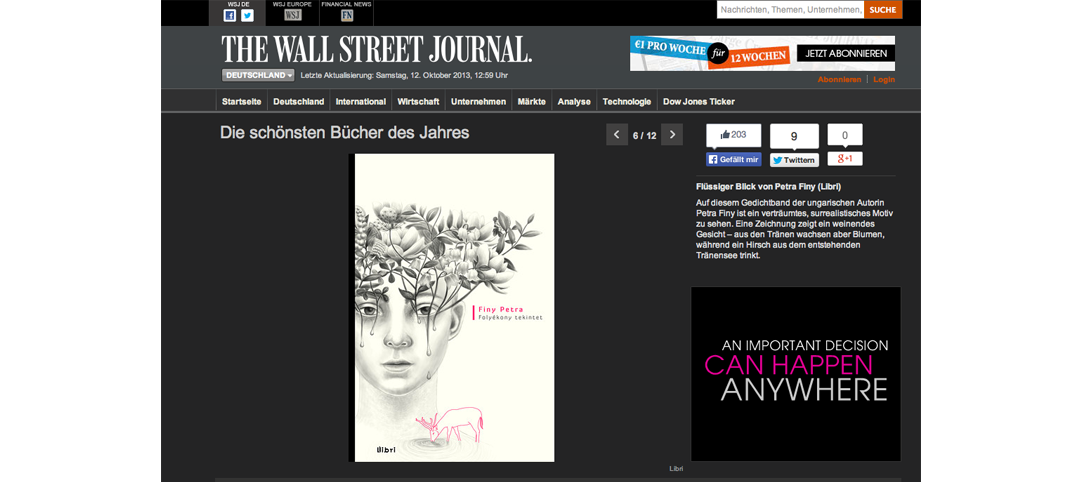Viewport: 1082px width, 482px height.
Task: Click The Wall Street Journal logo
Action: 377,49
